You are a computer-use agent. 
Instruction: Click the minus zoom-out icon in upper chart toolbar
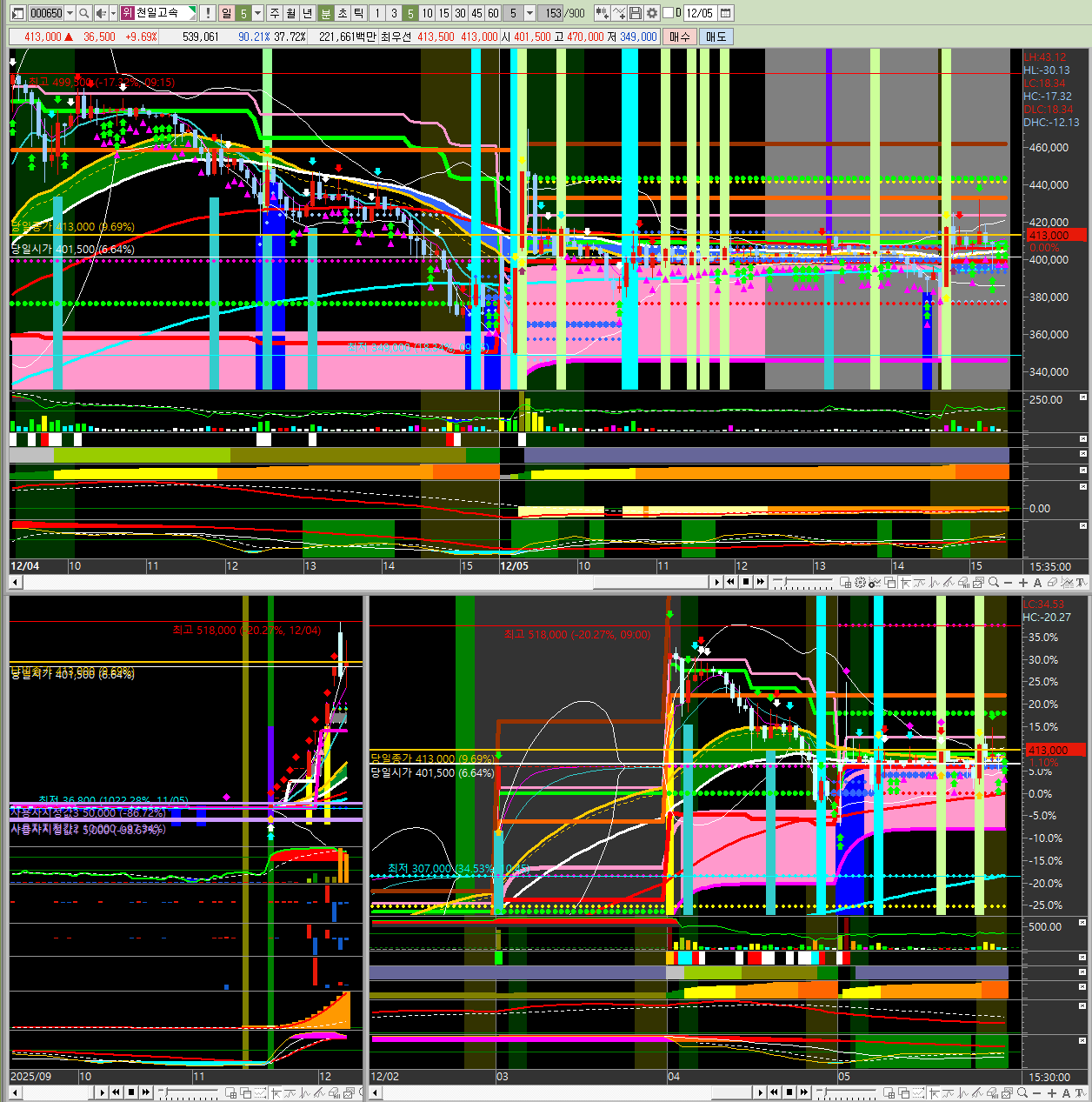(x=1008, y=583)
